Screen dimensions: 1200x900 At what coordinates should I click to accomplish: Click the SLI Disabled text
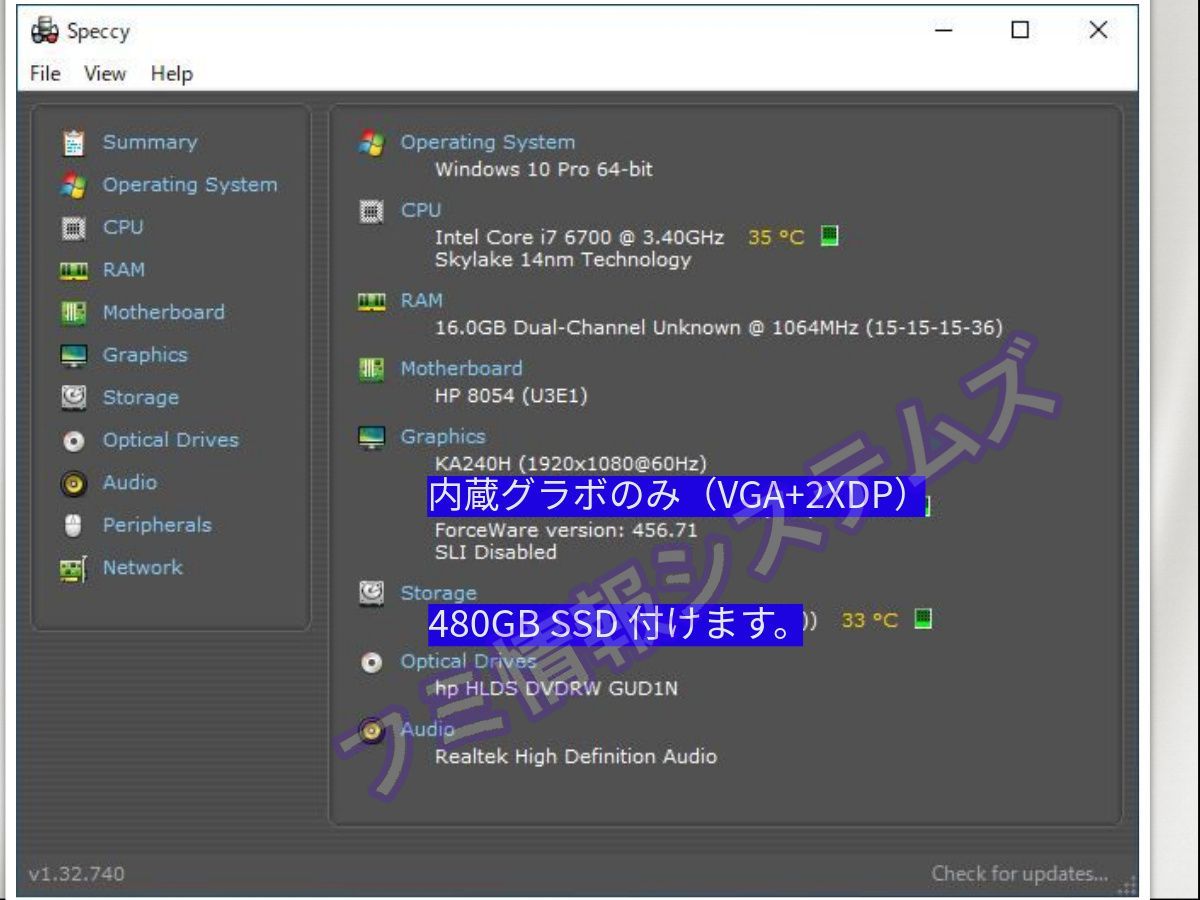pos(496,551)
